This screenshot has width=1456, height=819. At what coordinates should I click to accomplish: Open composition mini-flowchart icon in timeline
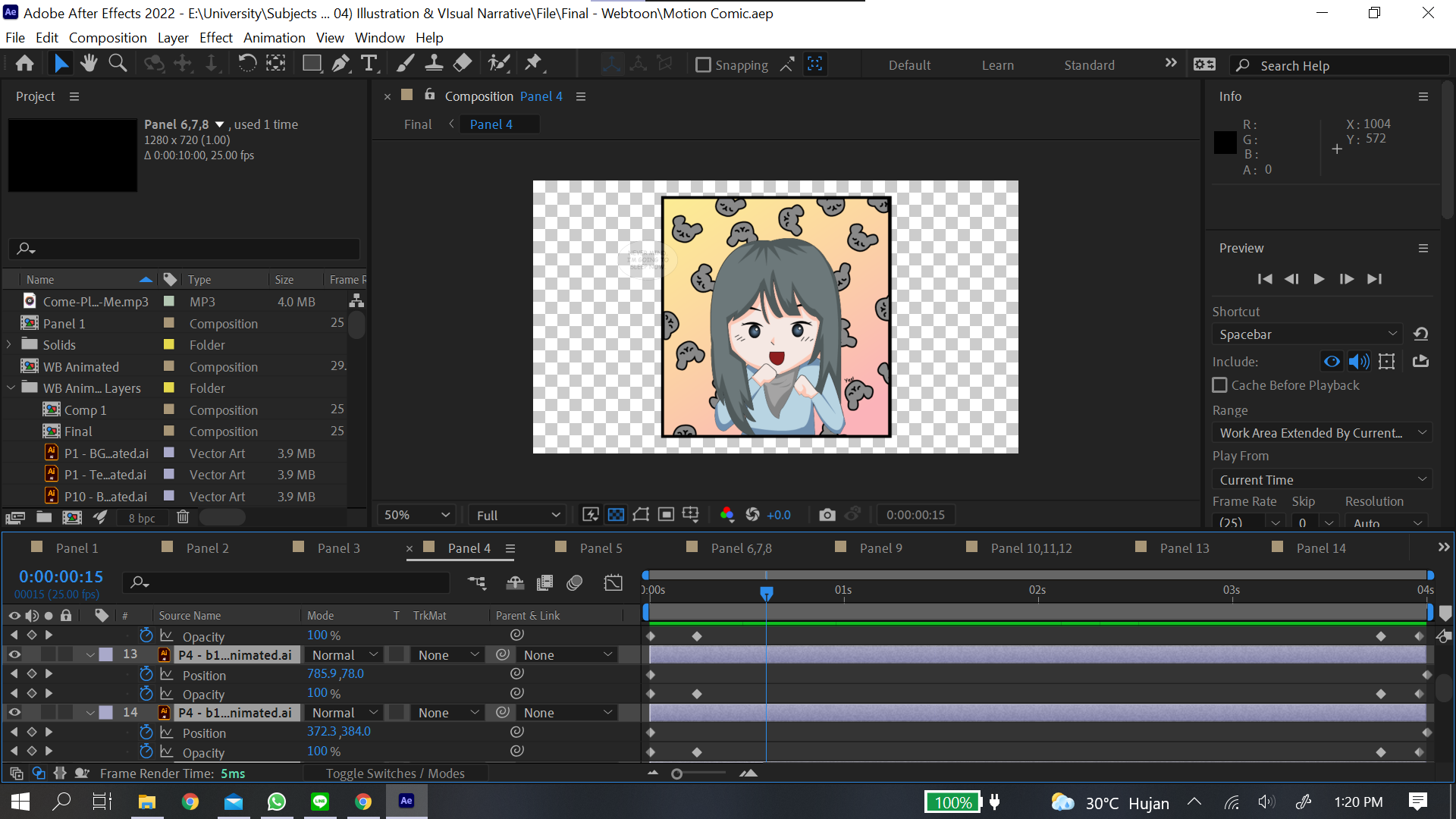tap(477, 582)
